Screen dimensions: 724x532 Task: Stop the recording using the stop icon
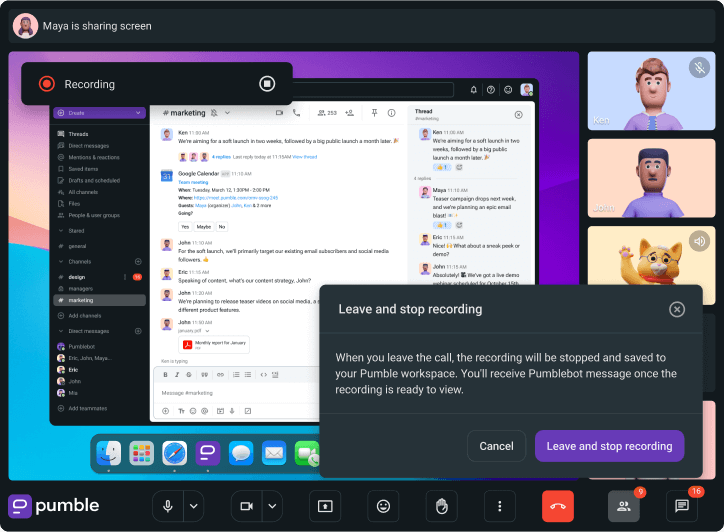point(267,84)
